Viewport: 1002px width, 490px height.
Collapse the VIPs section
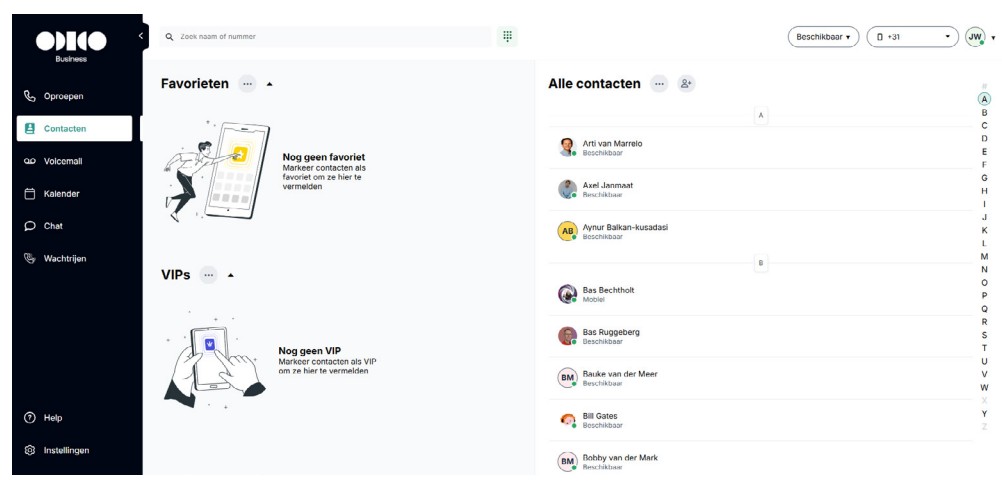(x=231, y=275)
